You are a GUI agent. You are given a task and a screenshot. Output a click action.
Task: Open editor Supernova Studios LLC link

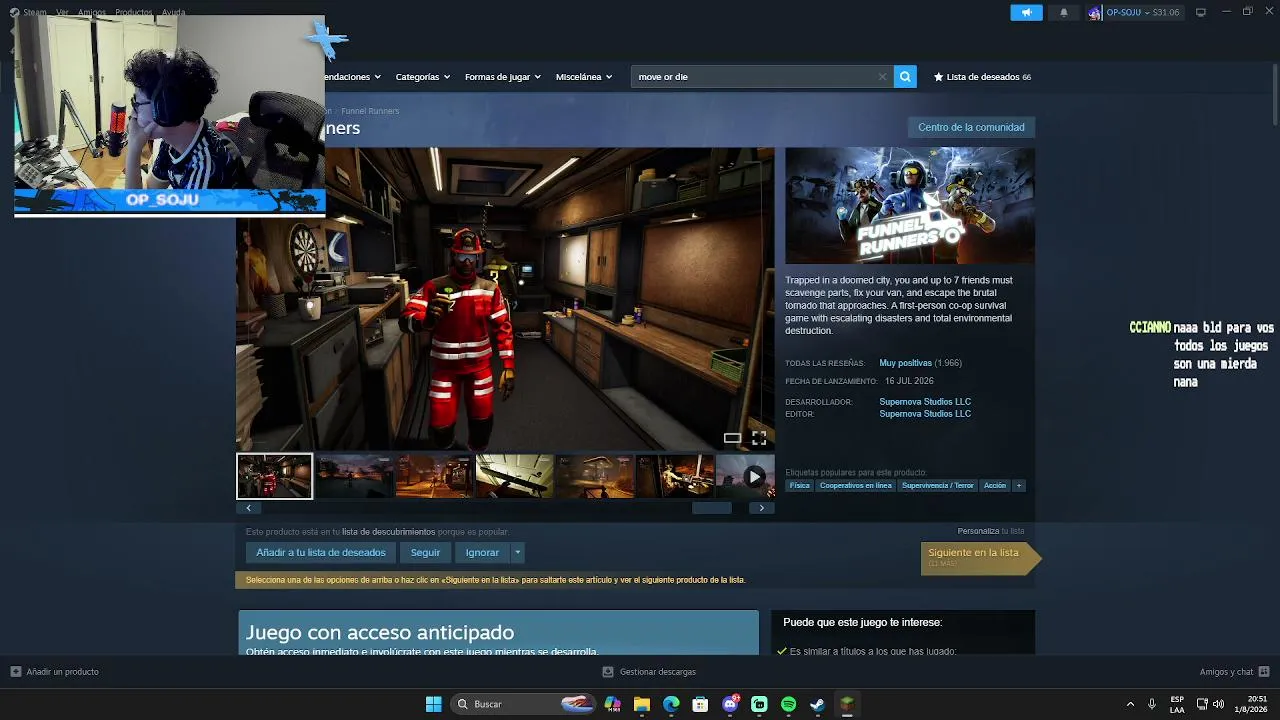pyautogui.click(x=925, y=414)
